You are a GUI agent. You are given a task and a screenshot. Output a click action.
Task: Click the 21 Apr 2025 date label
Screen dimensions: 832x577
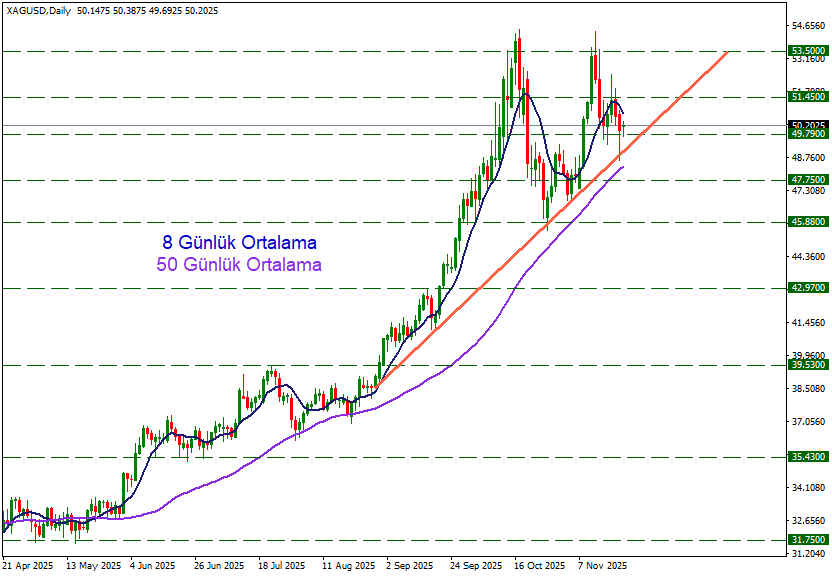point(28,566)
